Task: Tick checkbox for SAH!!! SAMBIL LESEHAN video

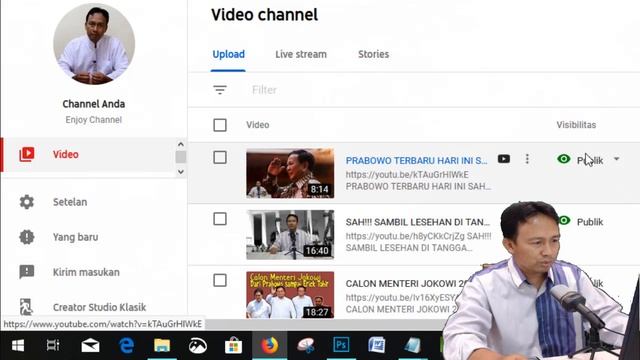Action: coord(220,219)
